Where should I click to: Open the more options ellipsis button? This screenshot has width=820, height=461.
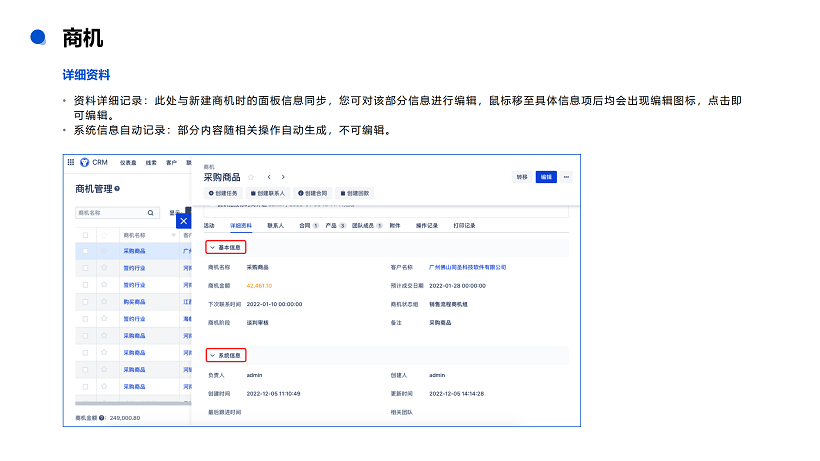pyautogui.click(x=566, y=177)
